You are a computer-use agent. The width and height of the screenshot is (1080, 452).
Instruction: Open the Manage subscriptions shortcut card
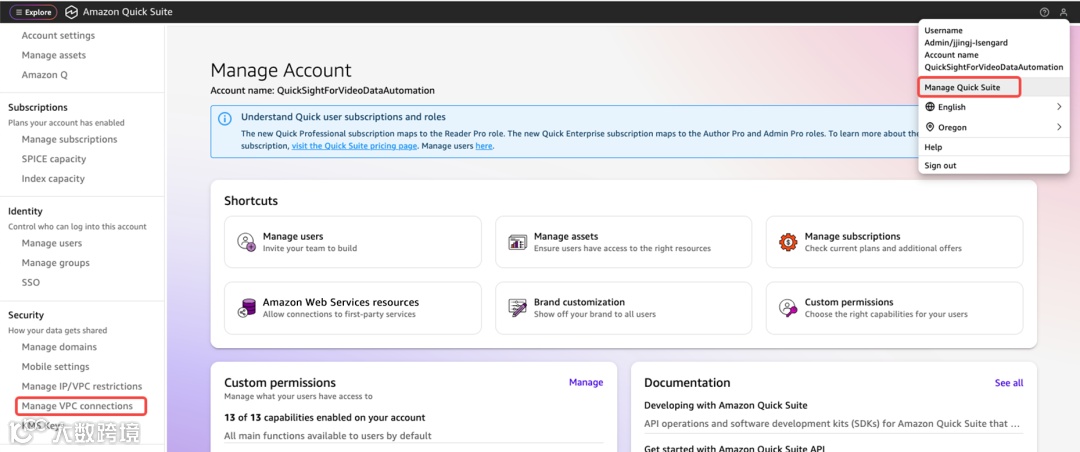point(895,242)
